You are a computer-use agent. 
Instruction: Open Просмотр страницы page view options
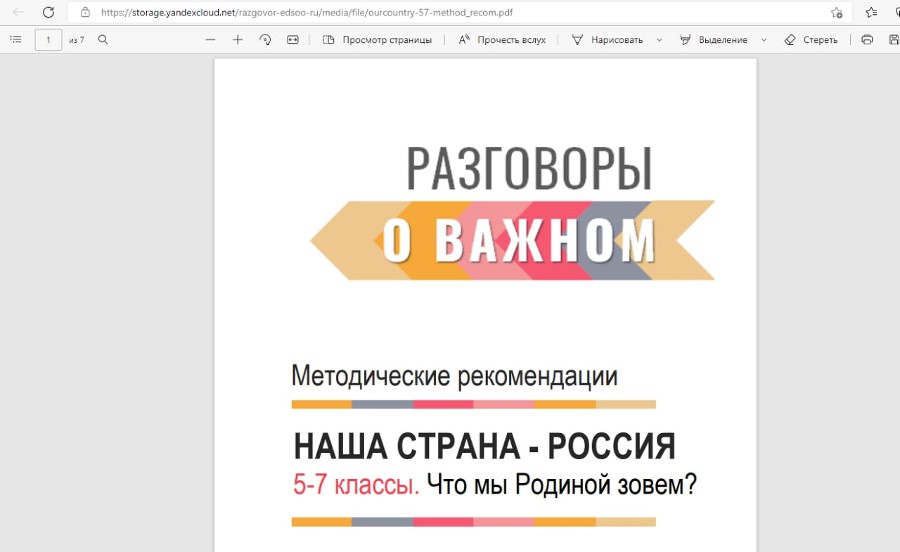click(377, 40)
